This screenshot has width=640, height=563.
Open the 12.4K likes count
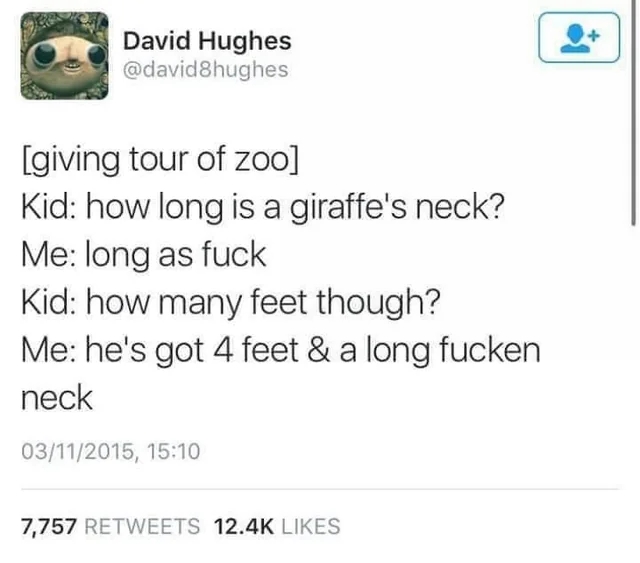(243, 526)
